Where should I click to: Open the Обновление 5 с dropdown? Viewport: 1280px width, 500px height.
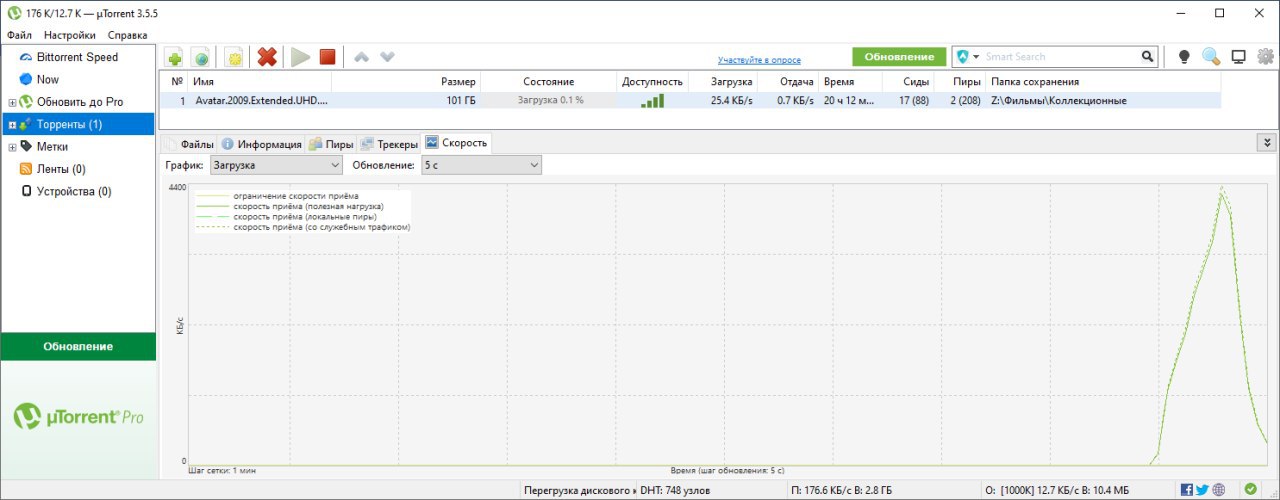tap(481, 165)
